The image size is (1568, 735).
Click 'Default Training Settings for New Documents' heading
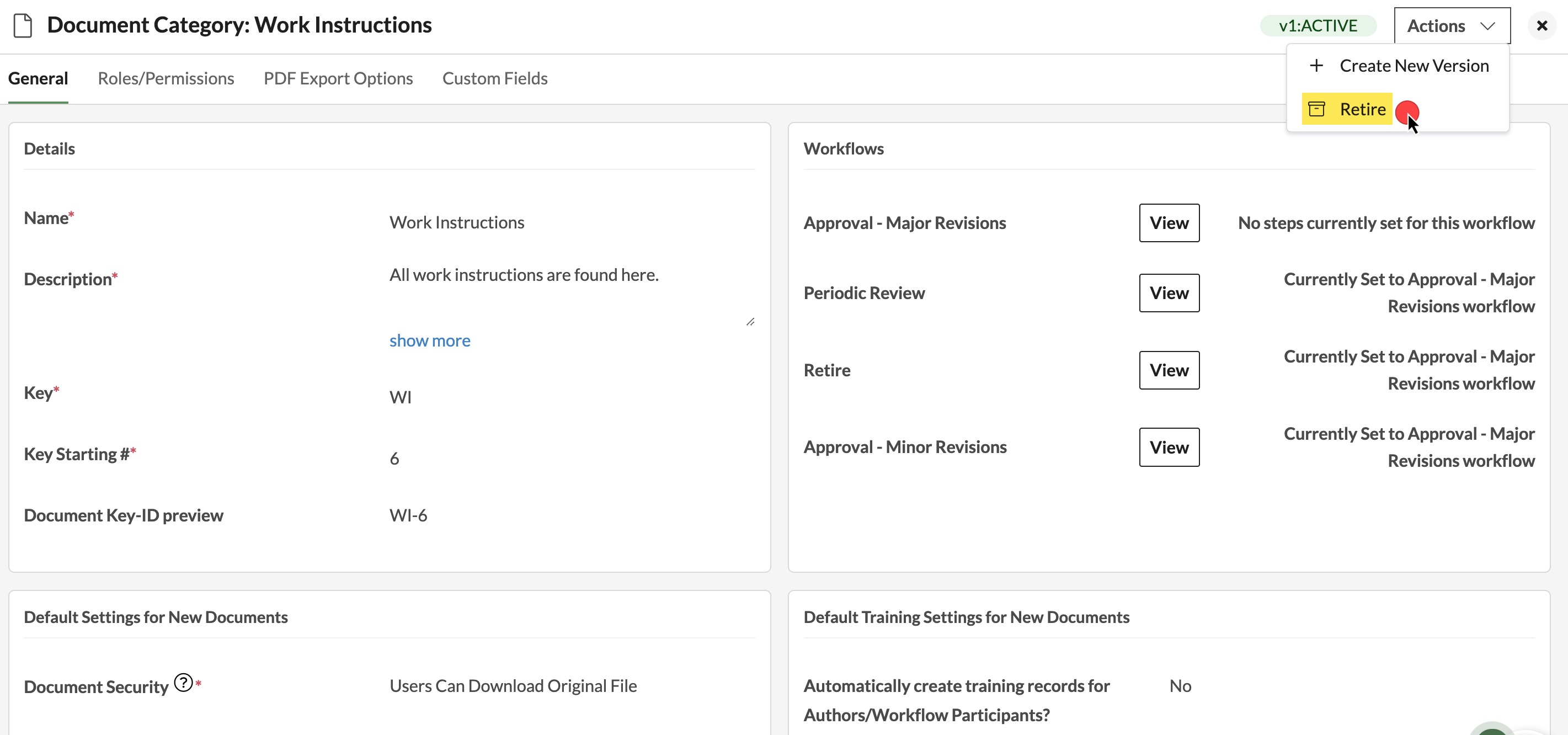966,617
